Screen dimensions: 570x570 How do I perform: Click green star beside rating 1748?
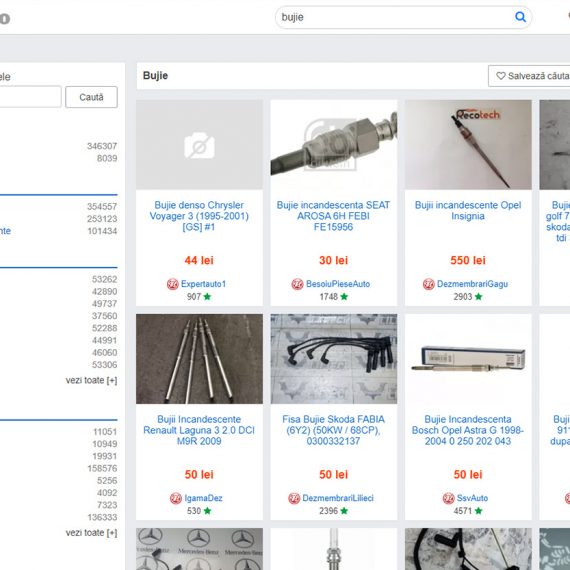pos(344,297)
